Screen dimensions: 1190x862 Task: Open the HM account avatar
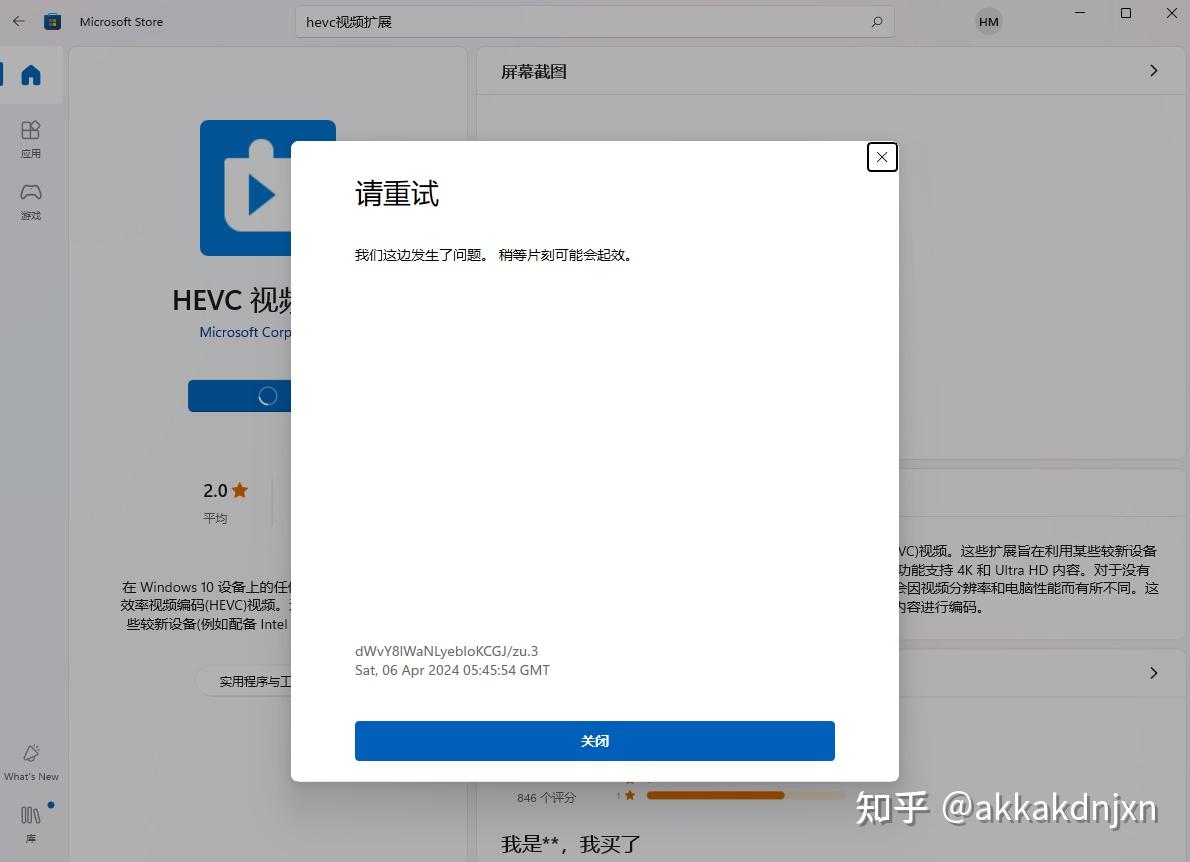(988, 22)
